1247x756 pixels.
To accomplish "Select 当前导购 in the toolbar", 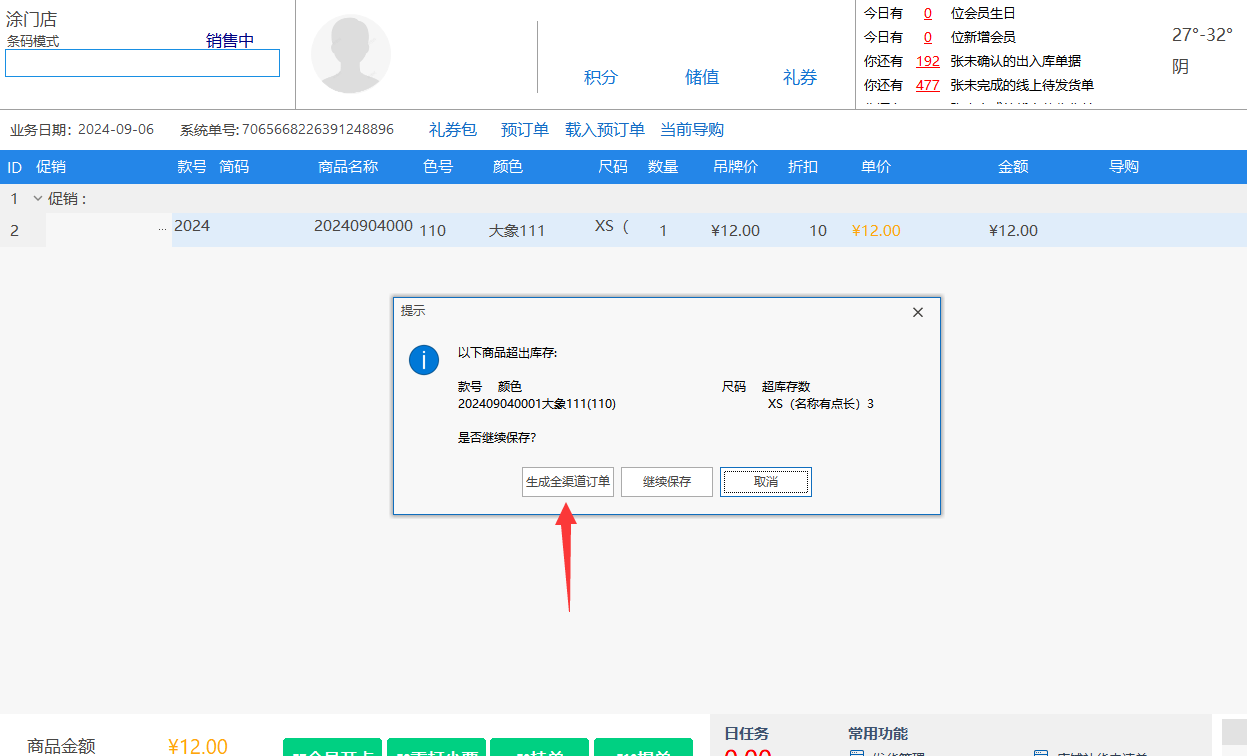I will click(692, 130).
